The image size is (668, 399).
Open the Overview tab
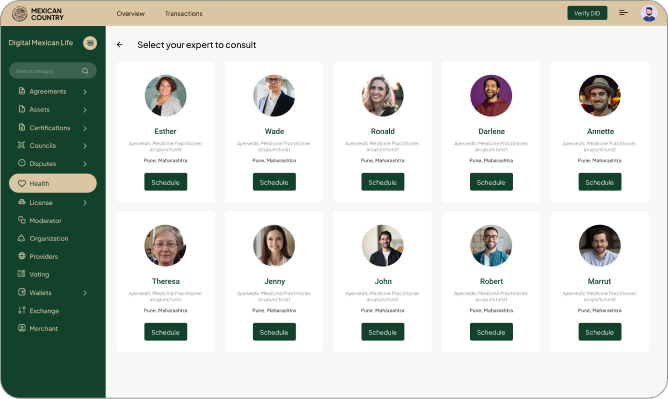click(131, 14)
